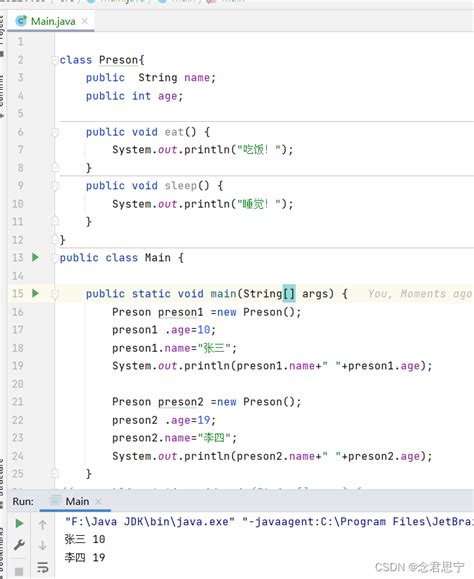Image resolution: width=474 pixels, height=579 pixels.
Task: Run main method from line 15 gutter
Action: click(x=35, y=293)
